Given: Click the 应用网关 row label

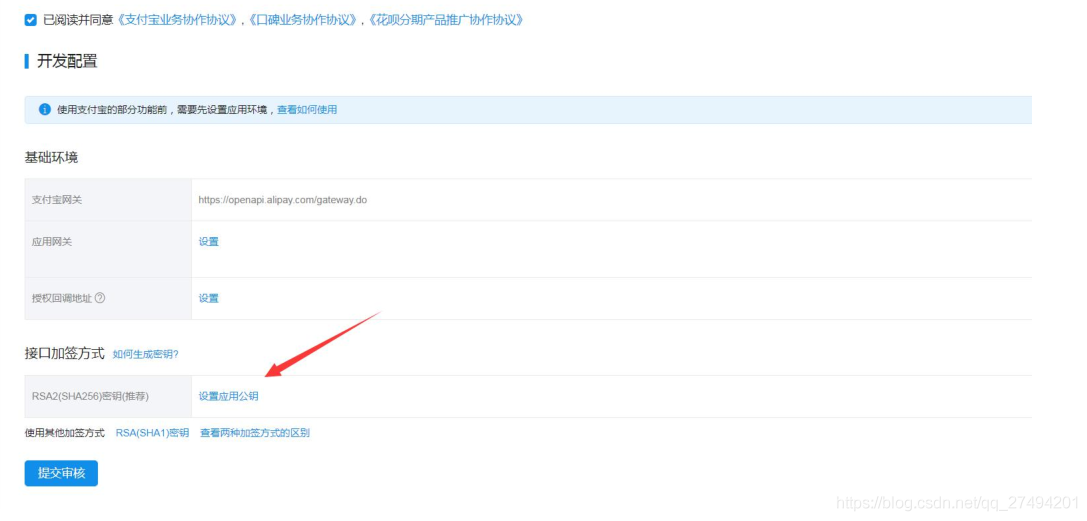Looking at the screenshot, I should tap(52, 242).
